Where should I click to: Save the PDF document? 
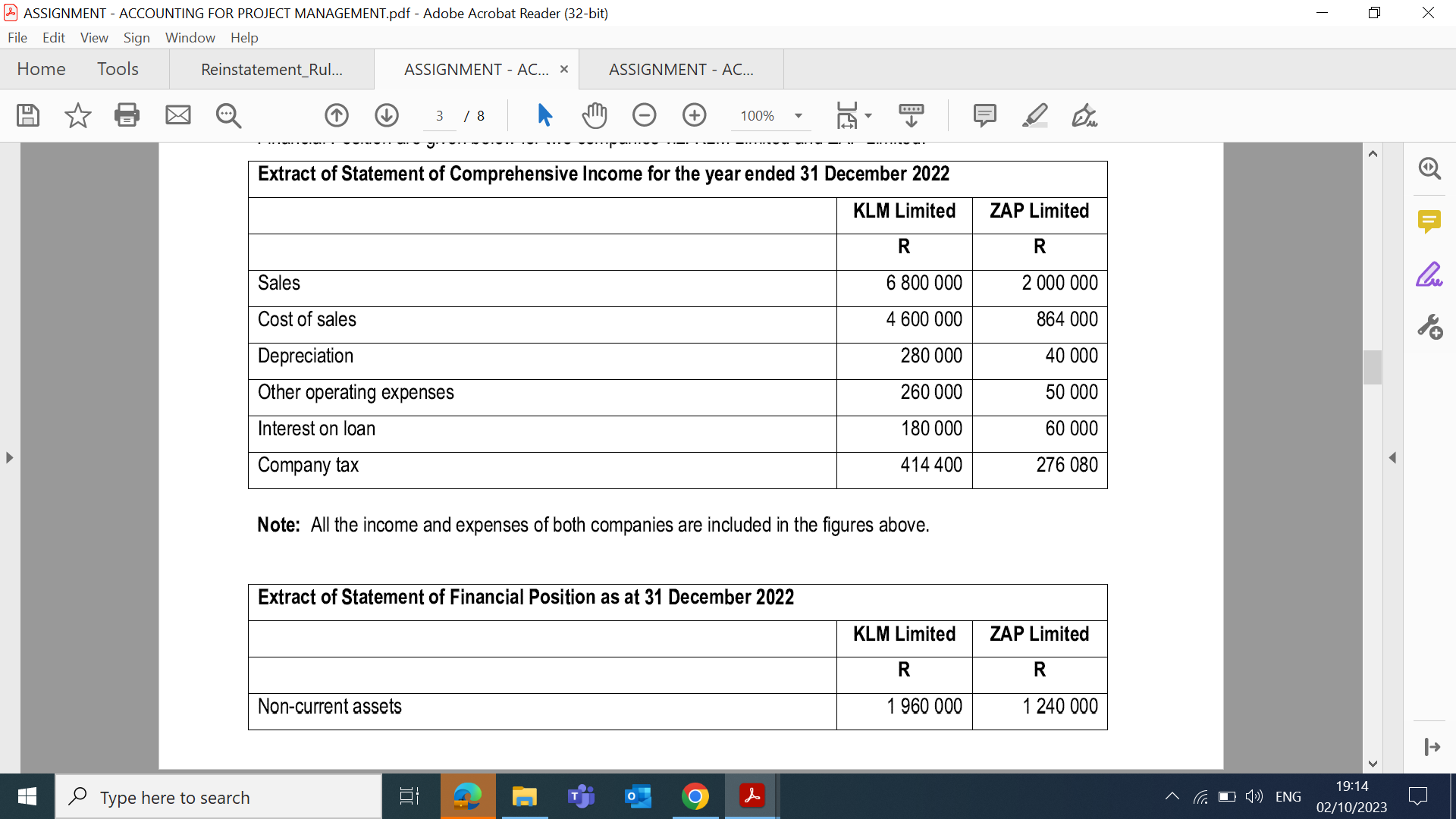tap(27, 115)
